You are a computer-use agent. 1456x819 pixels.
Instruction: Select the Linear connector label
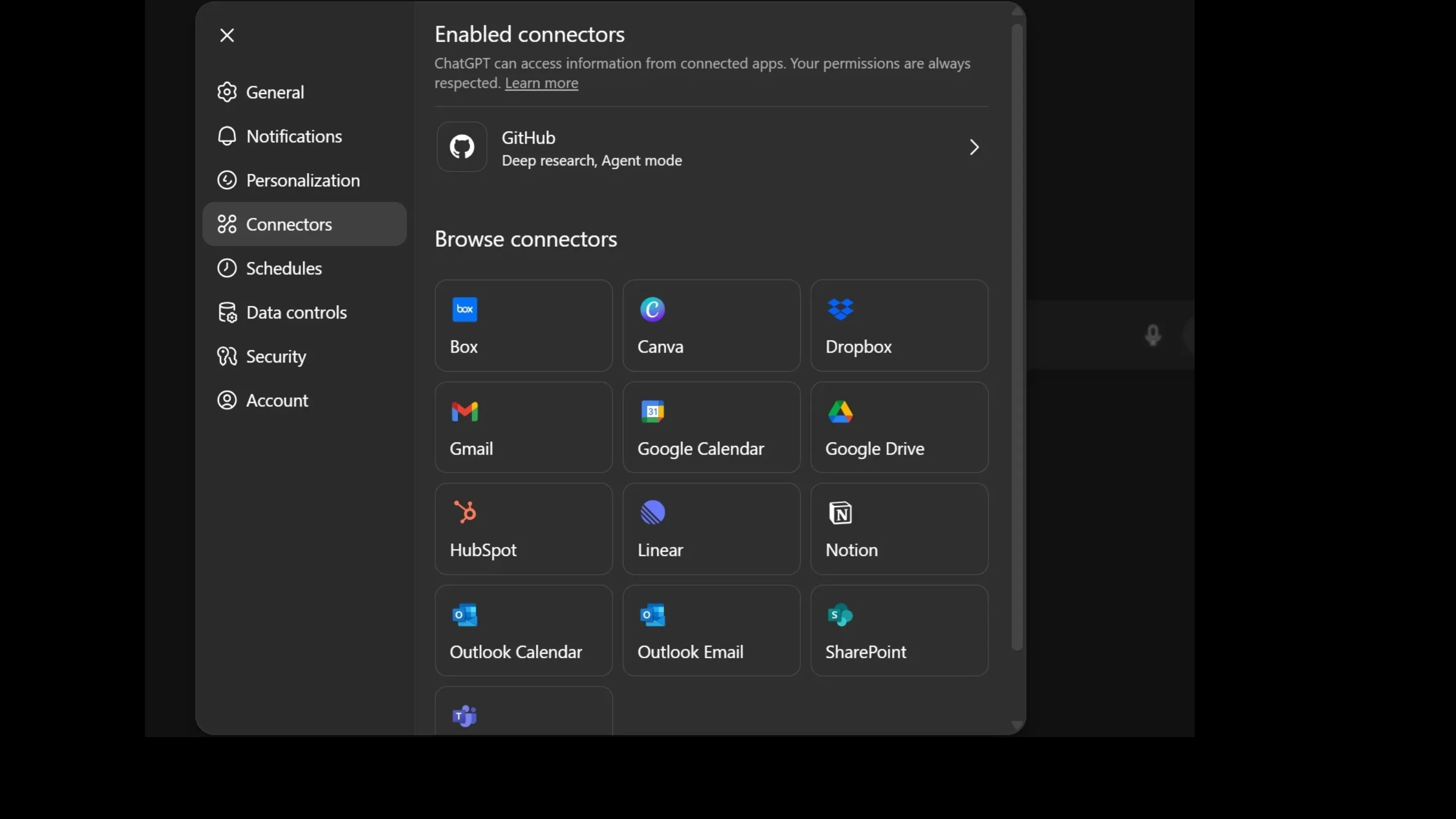[x=660, y=550]
